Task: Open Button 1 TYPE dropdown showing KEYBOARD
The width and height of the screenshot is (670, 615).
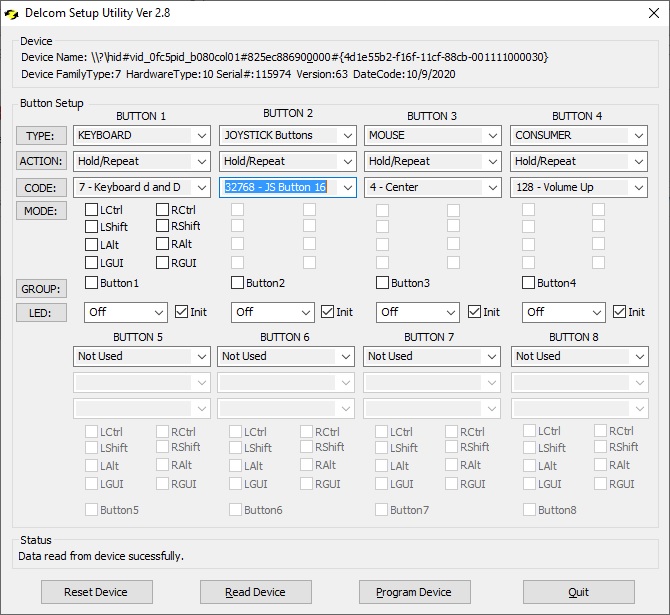Action: pos(142,135)
